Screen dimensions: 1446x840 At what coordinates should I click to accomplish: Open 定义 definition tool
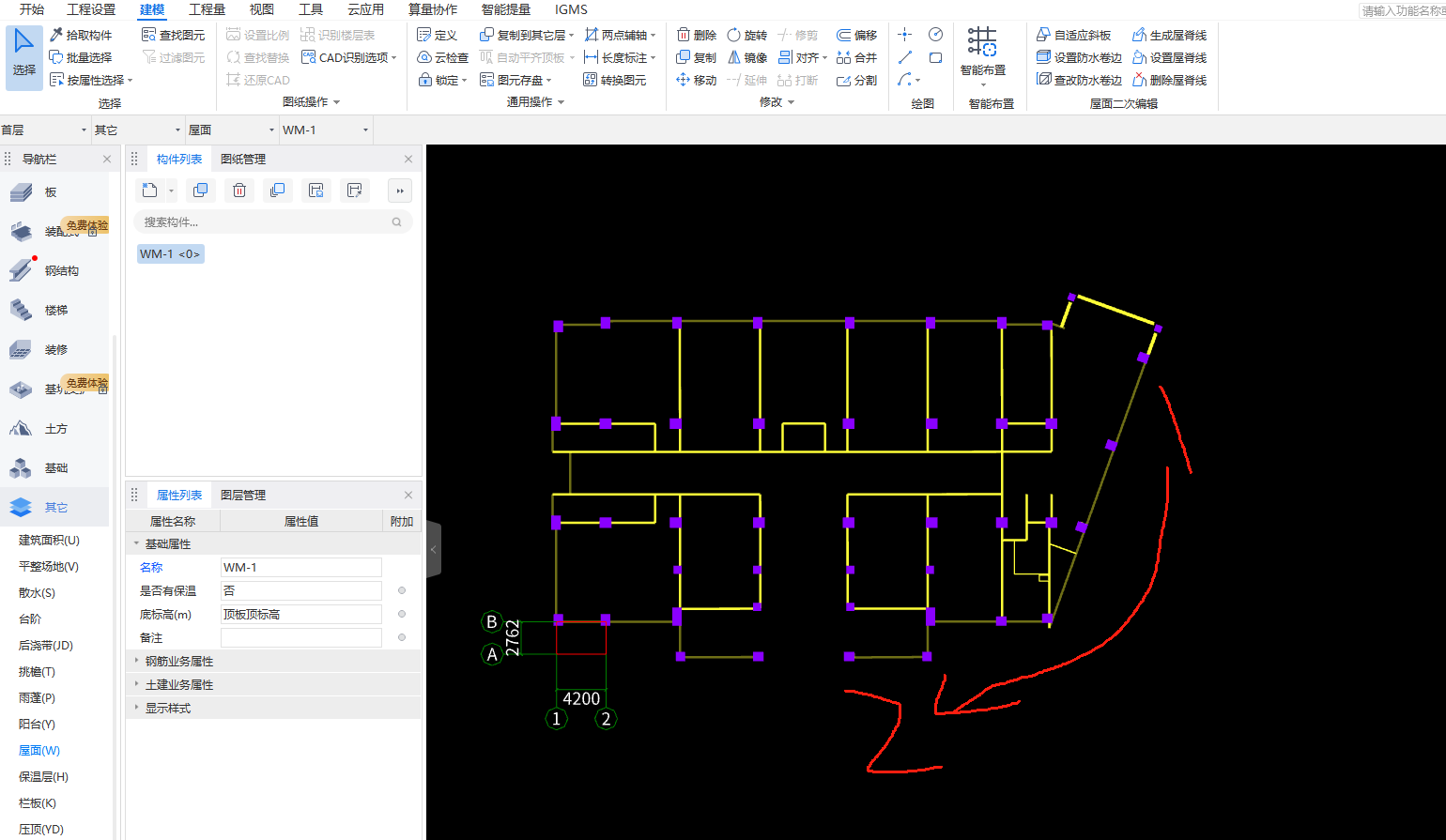tap(438, 35)
